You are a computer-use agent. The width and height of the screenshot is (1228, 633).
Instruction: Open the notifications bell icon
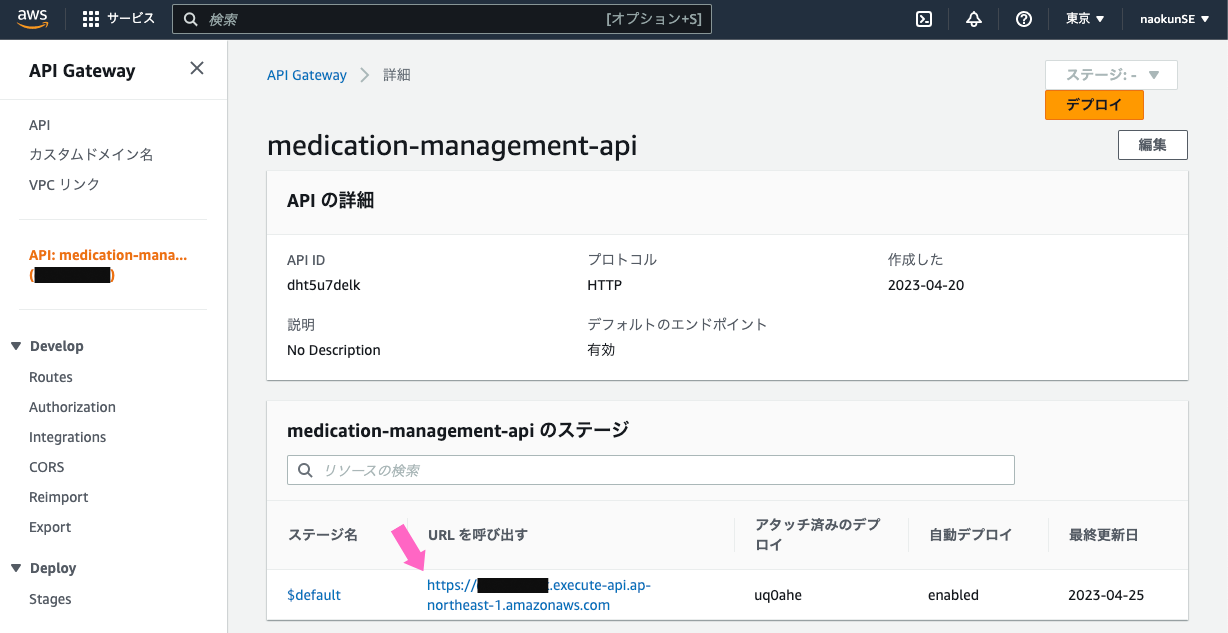pos(974,19)
